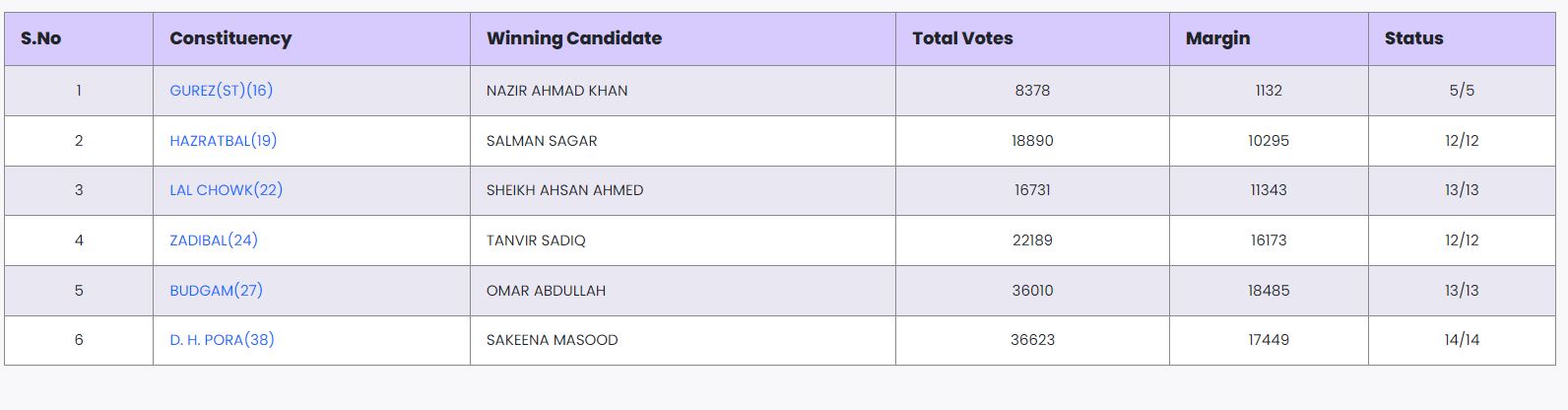This screenshot has width=1568, height=410.
Task: Click the Total Votes column header
Action: 962,38
